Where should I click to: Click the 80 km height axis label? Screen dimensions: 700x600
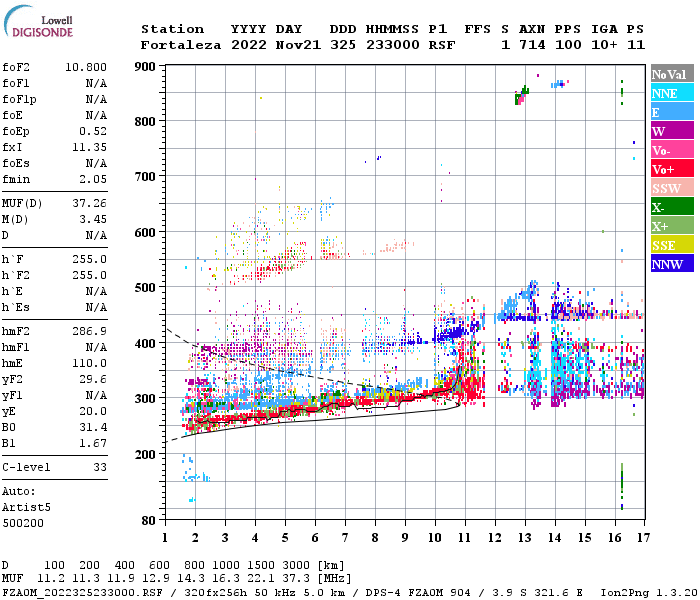[149, 521]
